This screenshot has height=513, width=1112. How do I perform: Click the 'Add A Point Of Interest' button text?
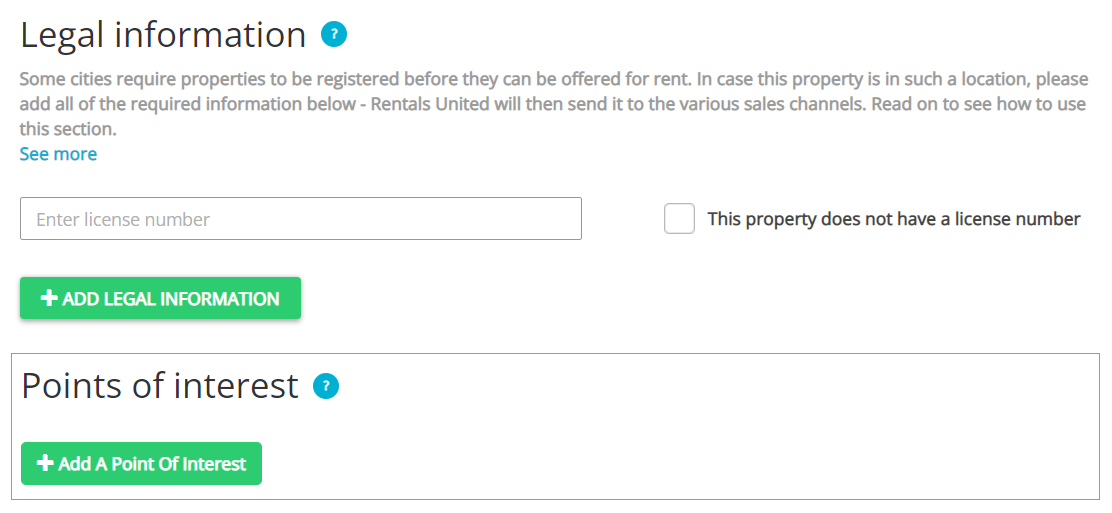click(152, 464)
